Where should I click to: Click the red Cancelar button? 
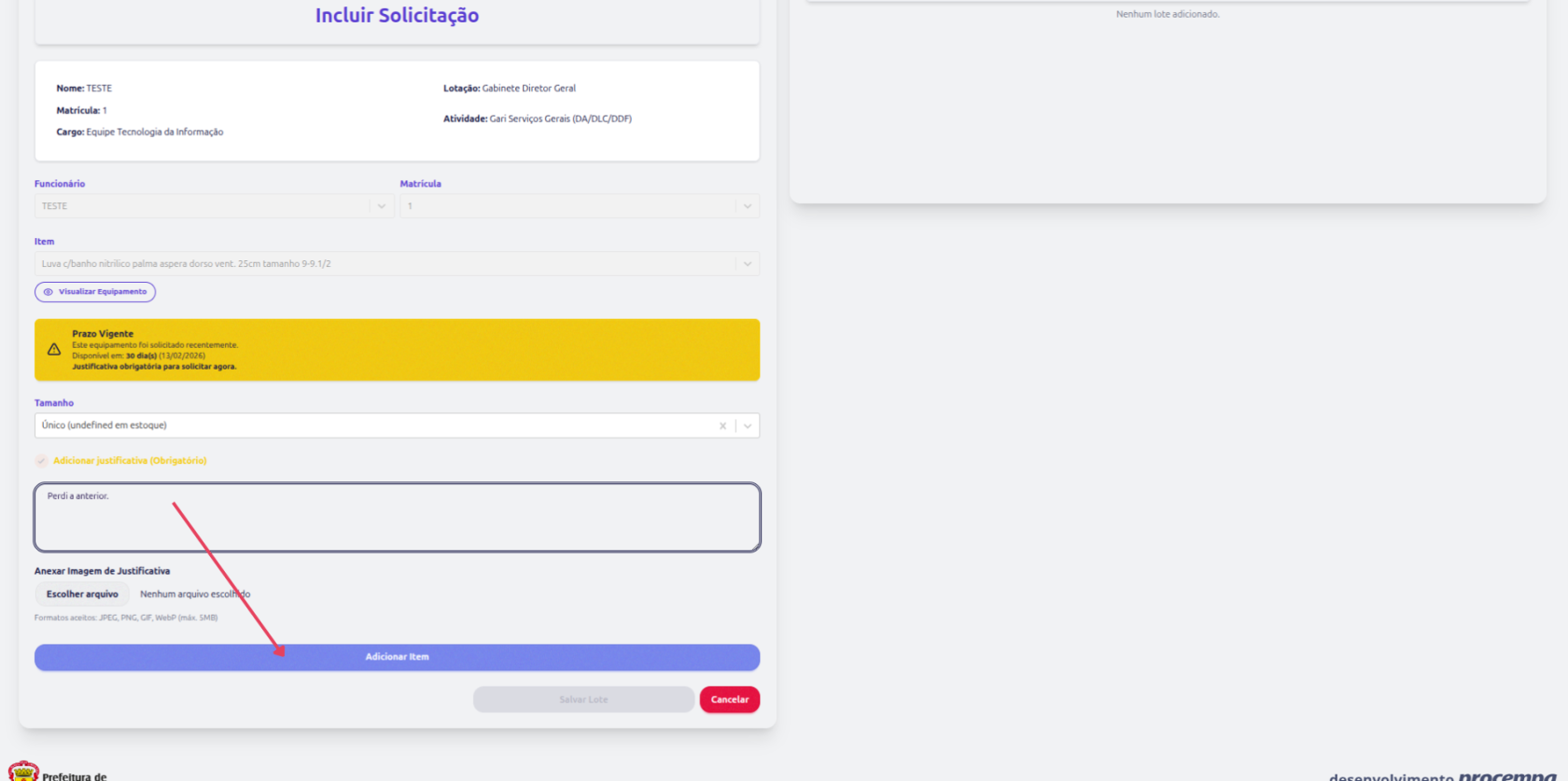[x=729, y=700]
